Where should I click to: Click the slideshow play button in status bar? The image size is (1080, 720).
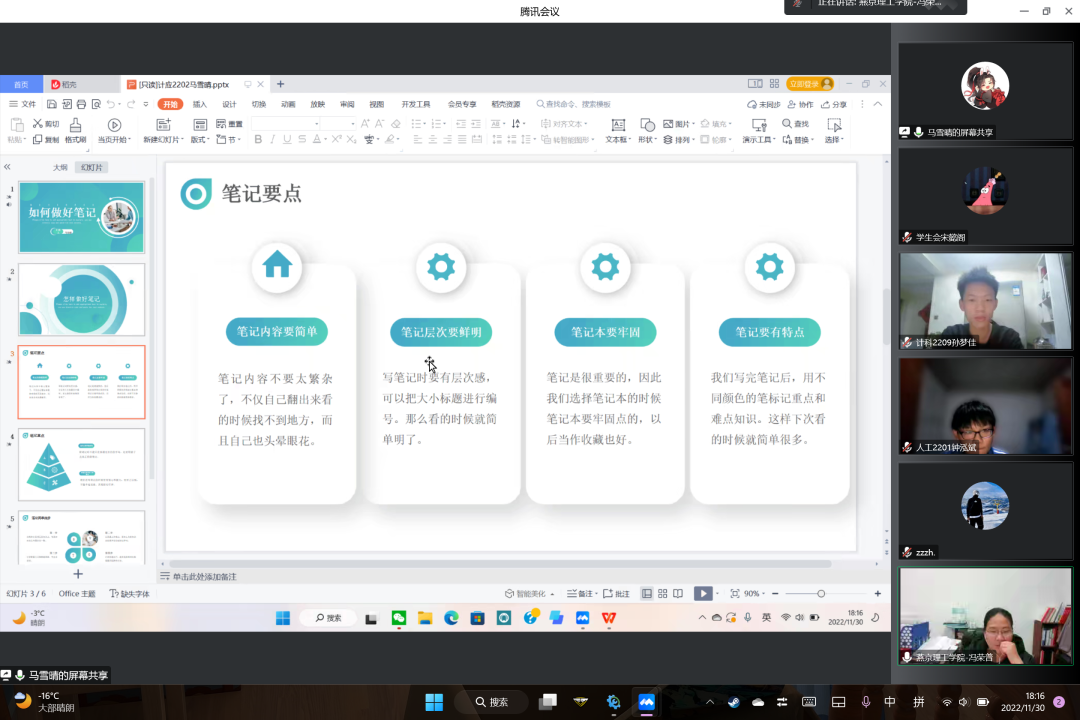[x=703, y=594]
